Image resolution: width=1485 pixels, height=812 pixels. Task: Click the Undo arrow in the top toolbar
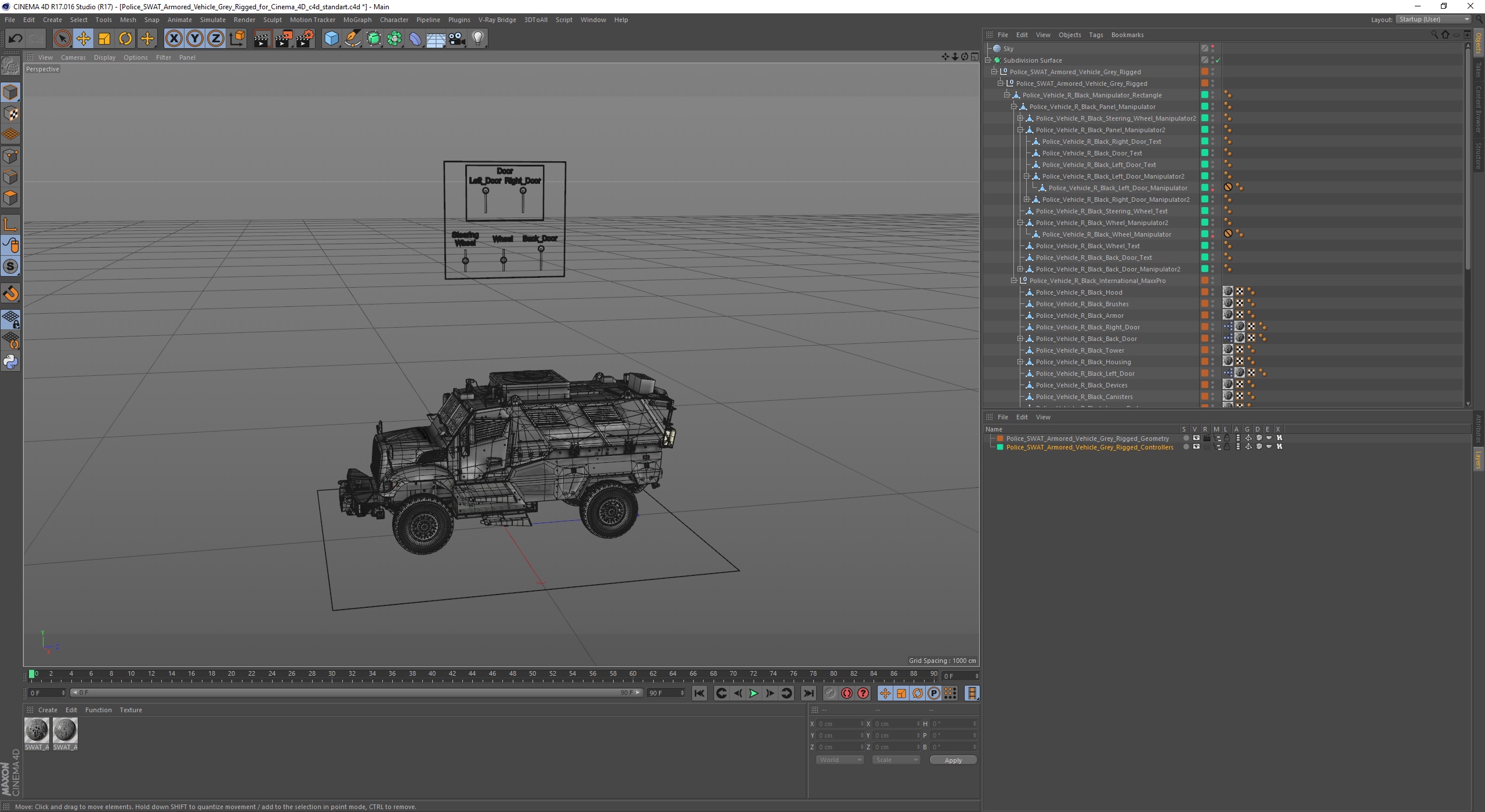(15, 39)
